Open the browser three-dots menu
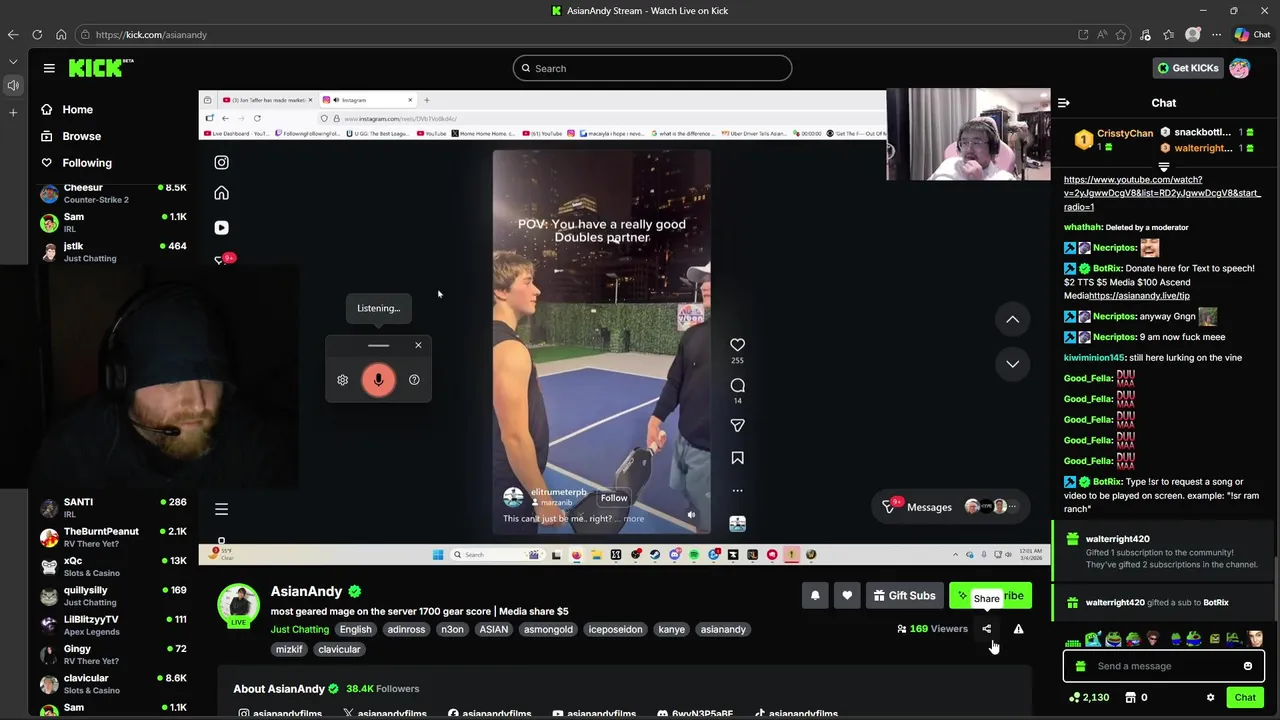 pyautogui.click(x=1217, y=35)
